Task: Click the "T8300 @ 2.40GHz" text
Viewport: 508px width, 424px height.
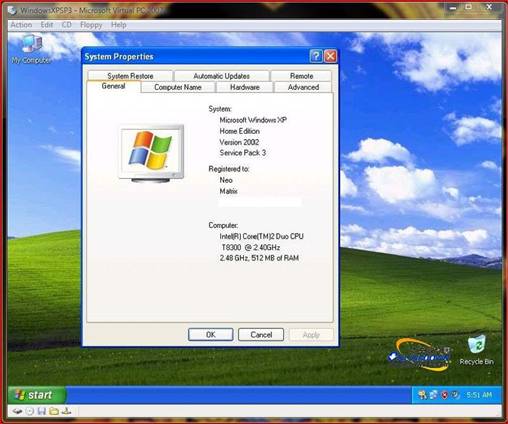Action: [251, 247]
